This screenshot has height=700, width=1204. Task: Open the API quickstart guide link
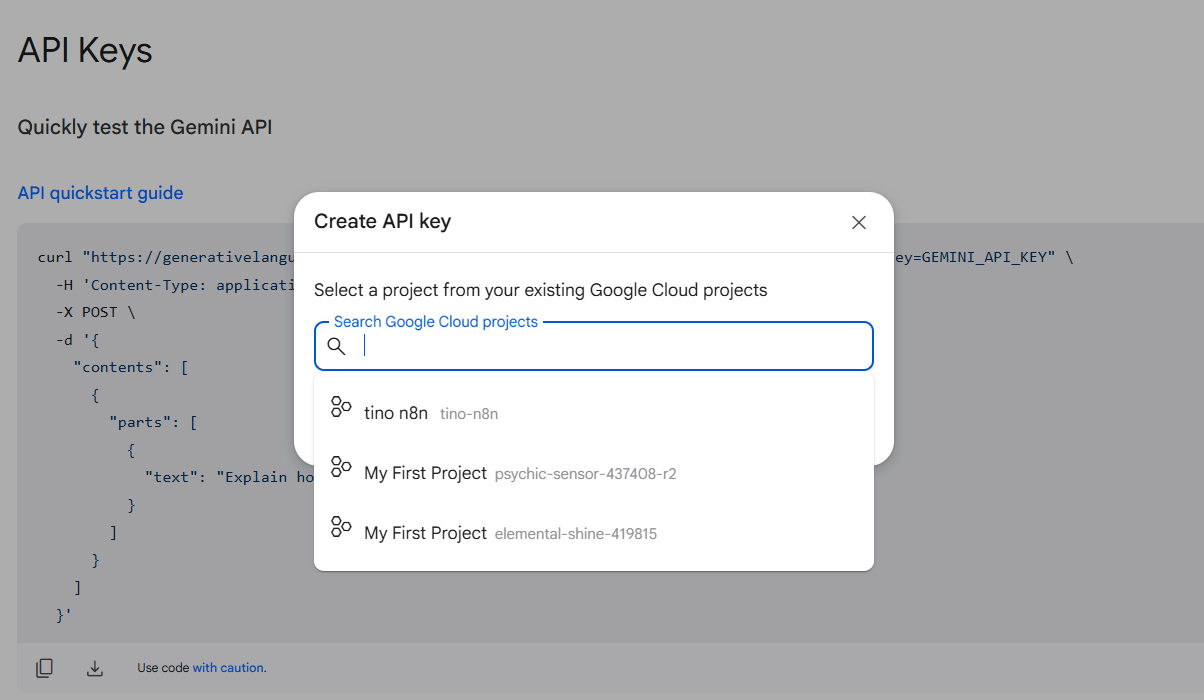click(x=100, y=193)
